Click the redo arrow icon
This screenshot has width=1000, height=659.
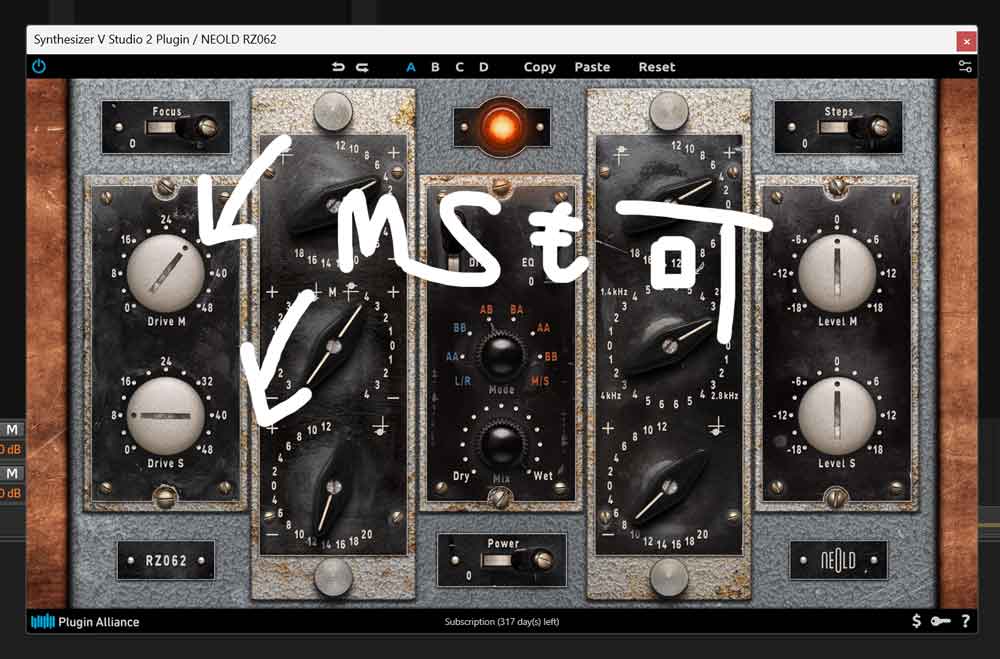coord(362,67)
